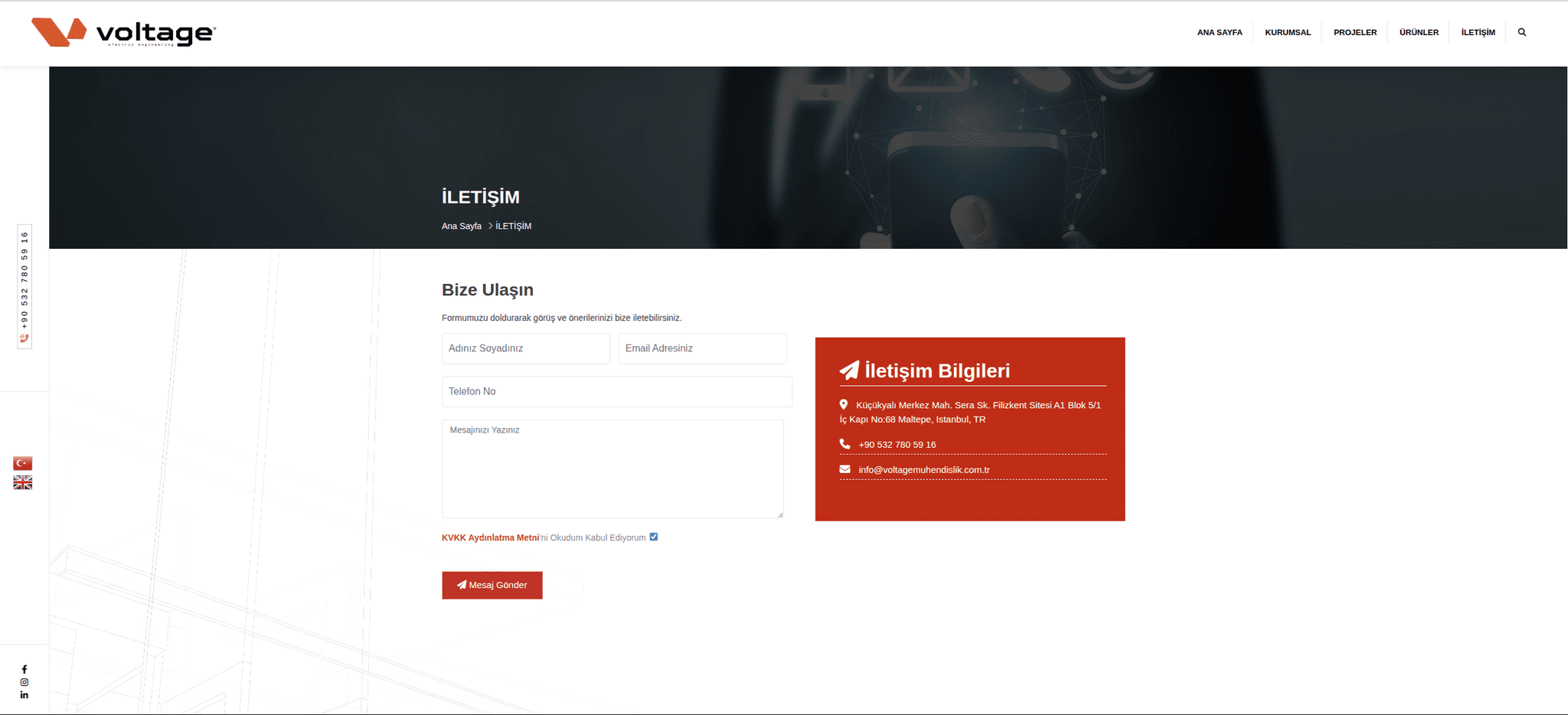1568x715 pixels.
Task: Click the İletişim Bilgileri heading text
Action: (x=937, y=371)
